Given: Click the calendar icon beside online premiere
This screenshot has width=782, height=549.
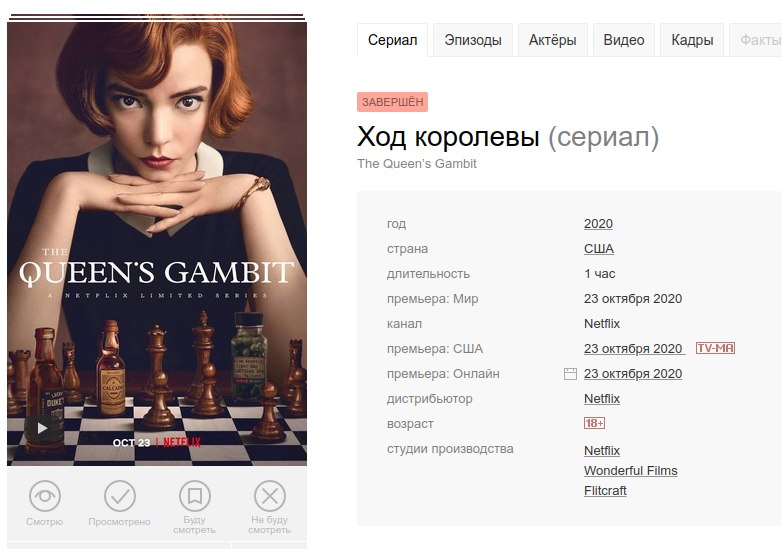Looking at the screenshot, I should click(570, 374).
